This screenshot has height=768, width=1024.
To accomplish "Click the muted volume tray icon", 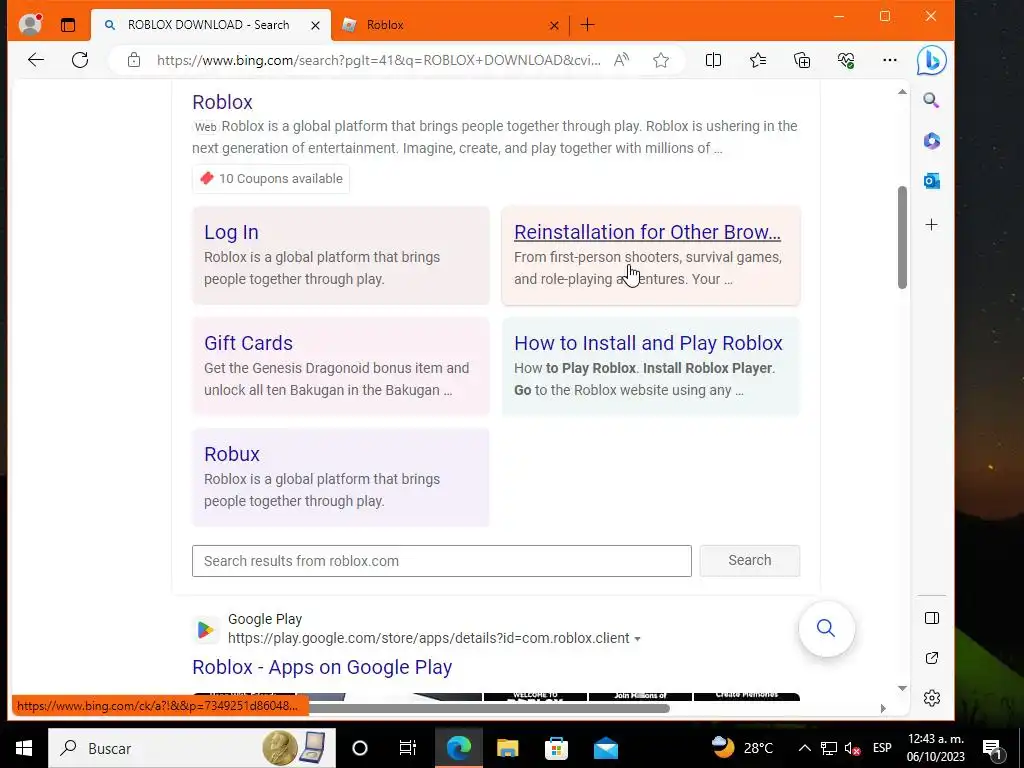I will [852, 748].
